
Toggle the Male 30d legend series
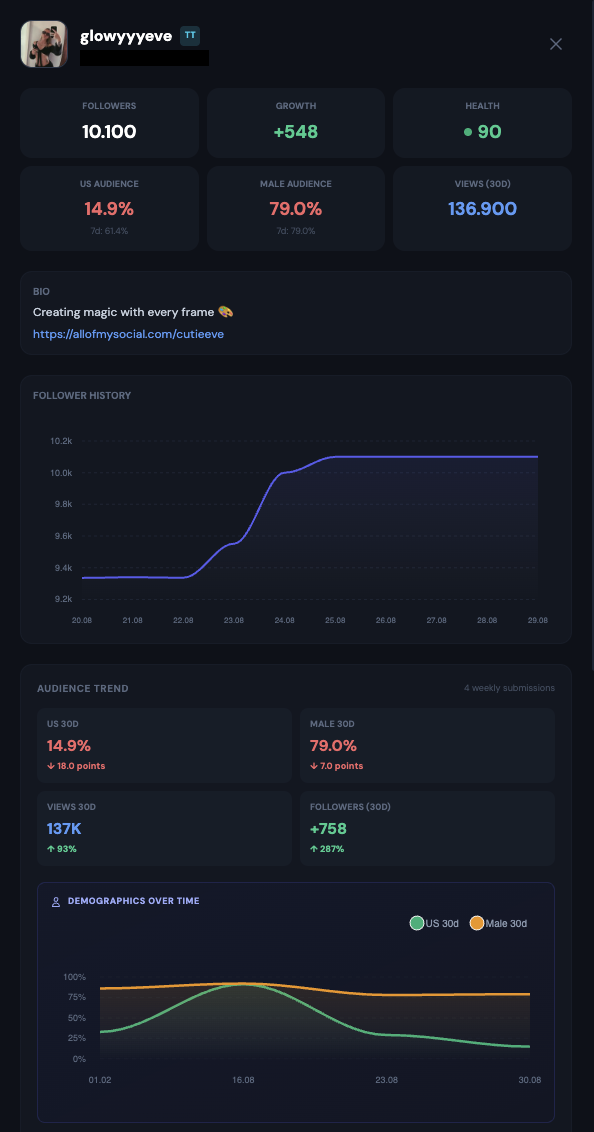point(498,923)
